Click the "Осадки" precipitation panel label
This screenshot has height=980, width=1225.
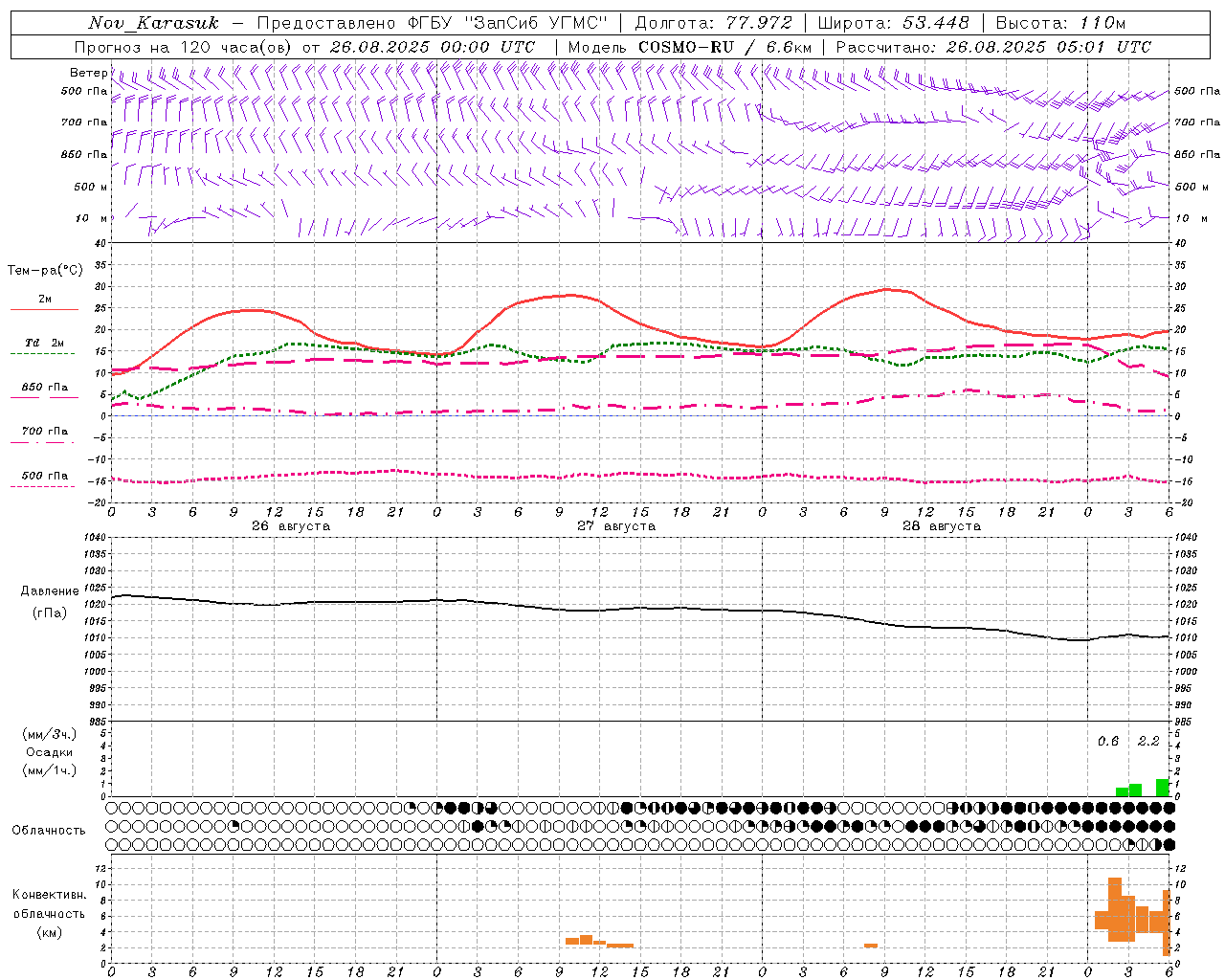point(50,752)
